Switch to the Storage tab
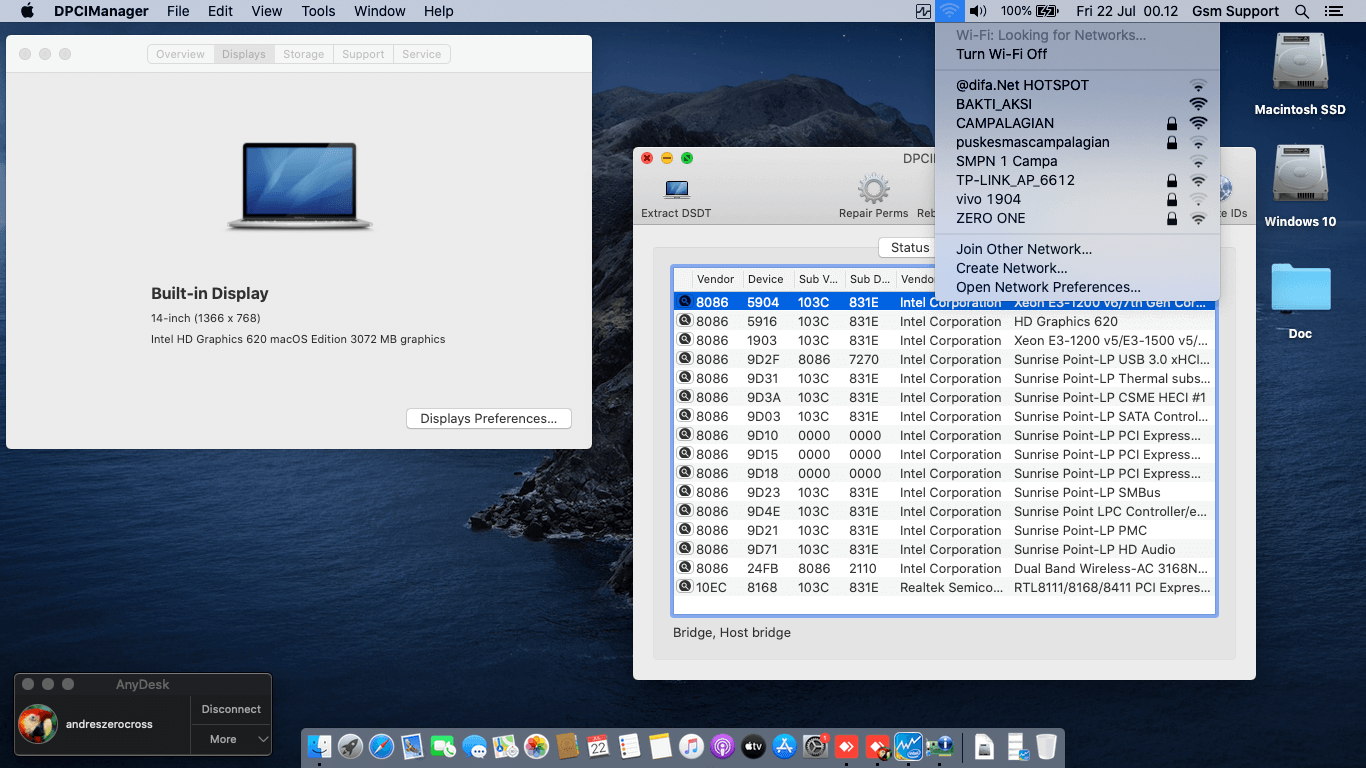1366x768 pixels. pos(303,54)
